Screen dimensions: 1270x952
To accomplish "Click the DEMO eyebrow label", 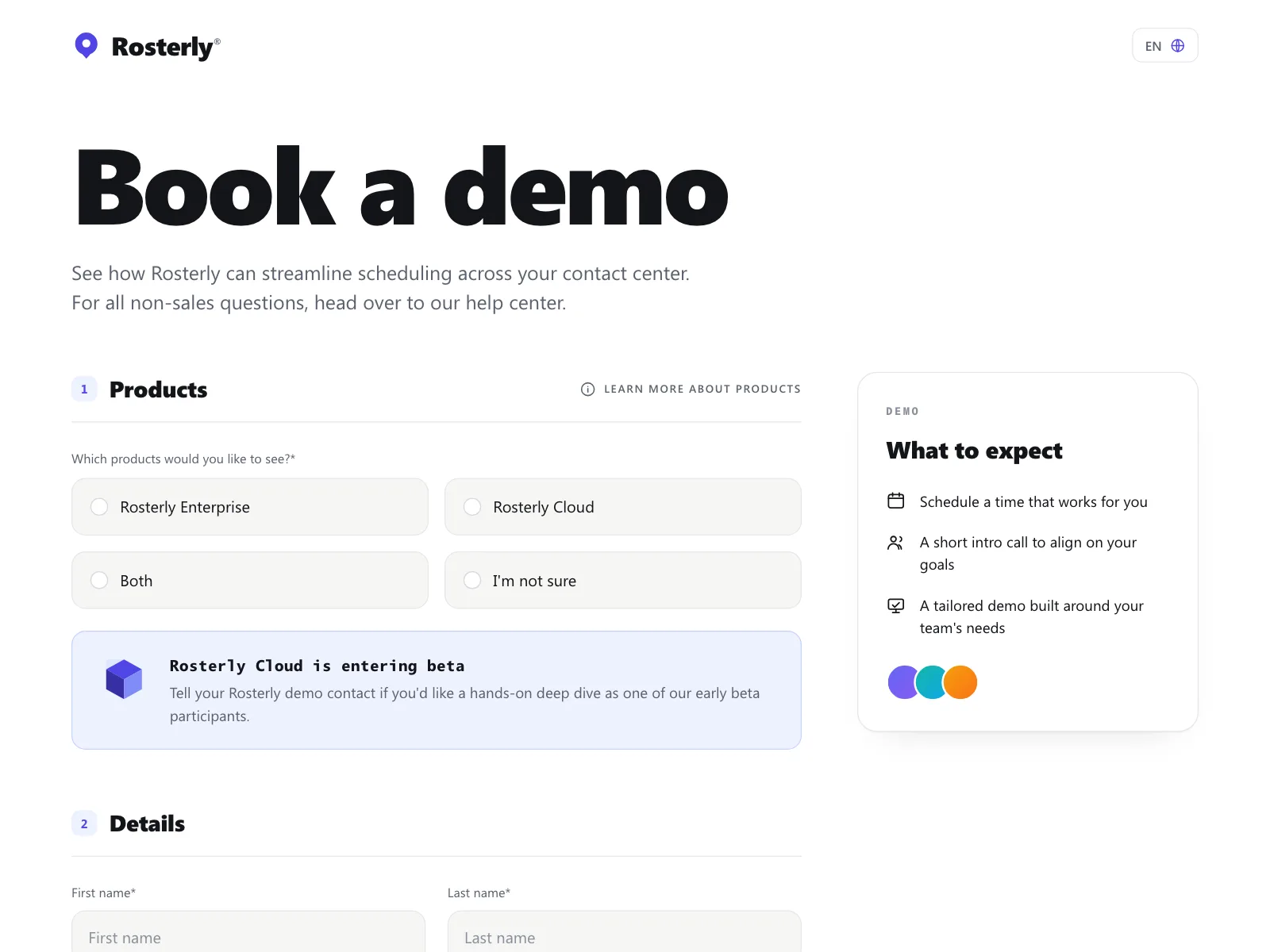I will (x=902, y=411).
